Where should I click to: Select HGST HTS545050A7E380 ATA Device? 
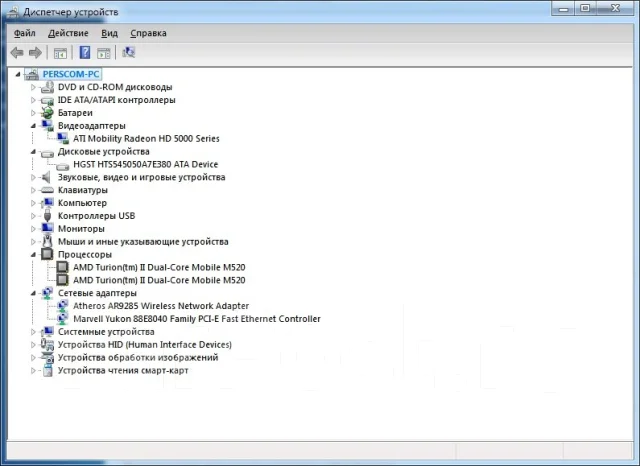tap(146, 164)
